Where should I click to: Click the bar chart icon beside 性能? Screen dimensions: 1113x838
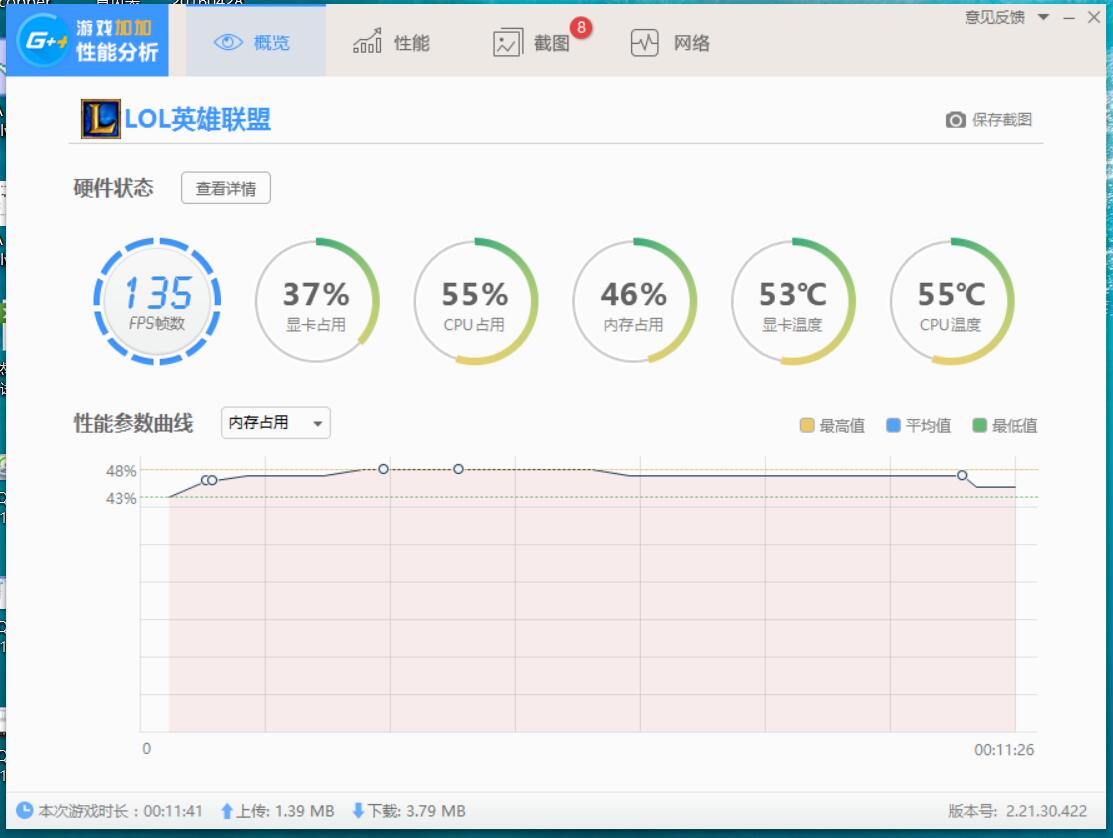coord(367,42)
